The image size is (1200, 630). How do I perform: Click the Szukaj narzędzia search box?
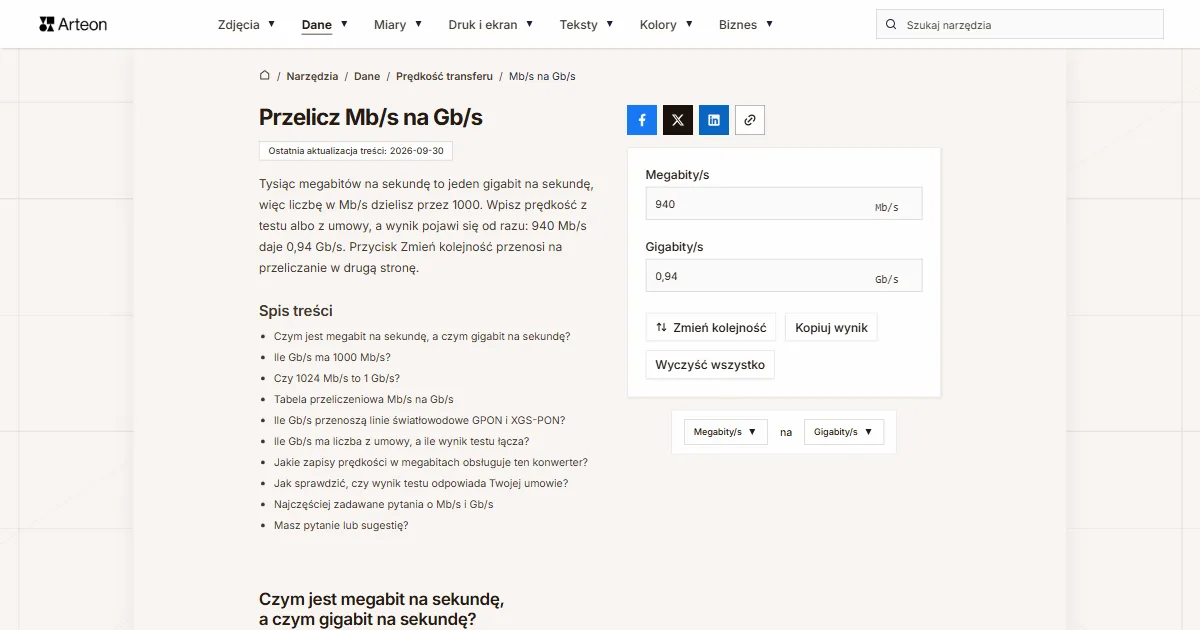pos(1020,25)
